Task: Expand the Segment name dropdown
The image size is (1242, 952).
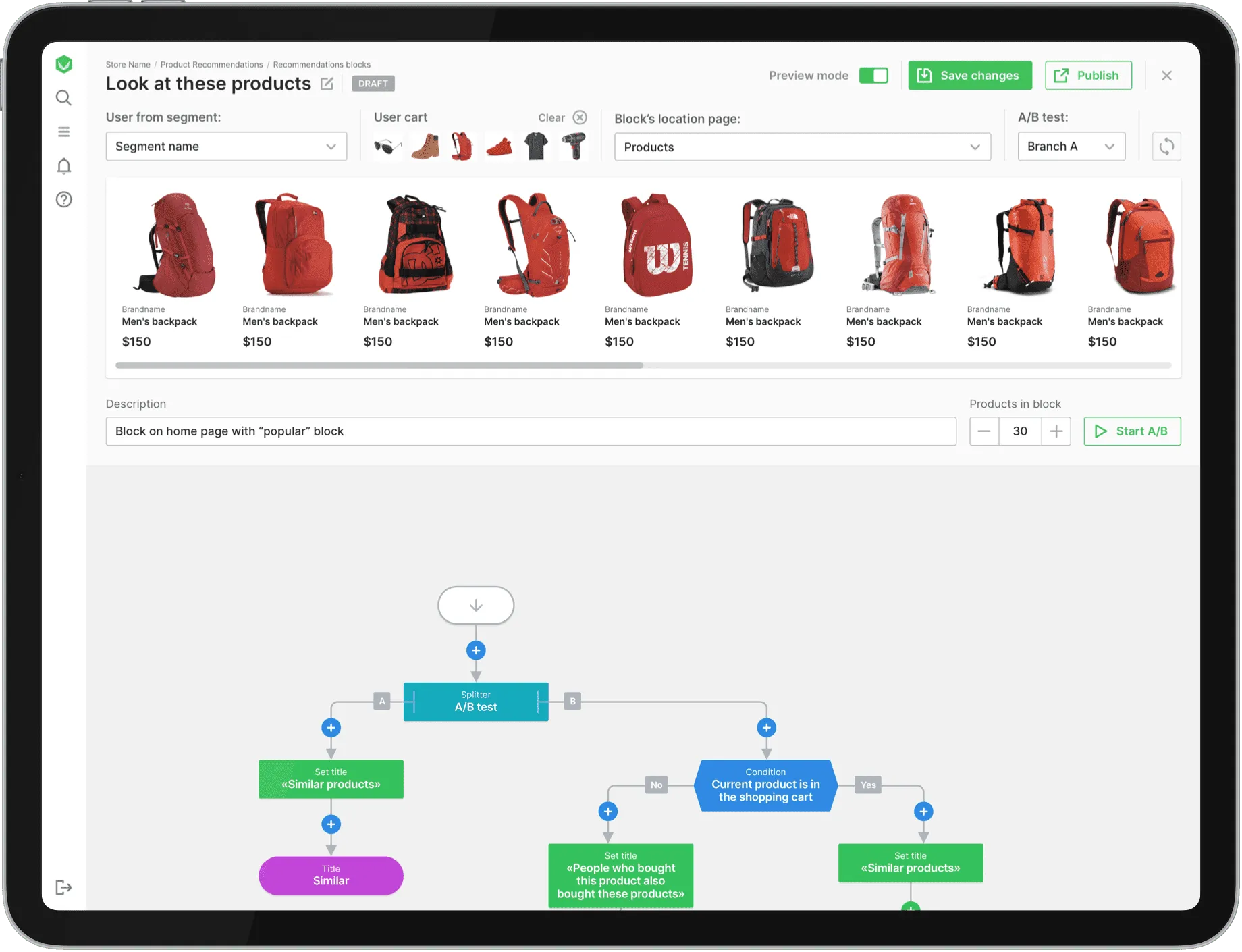Action: 226,147
